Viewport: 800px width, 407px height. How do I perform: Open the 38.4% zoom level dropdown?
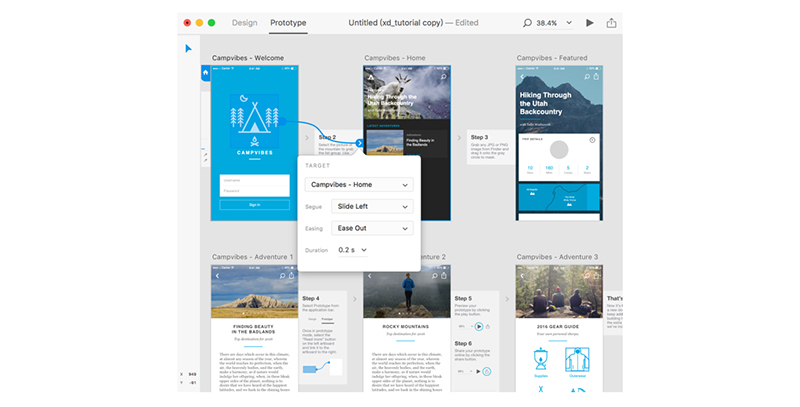point(555,22)
